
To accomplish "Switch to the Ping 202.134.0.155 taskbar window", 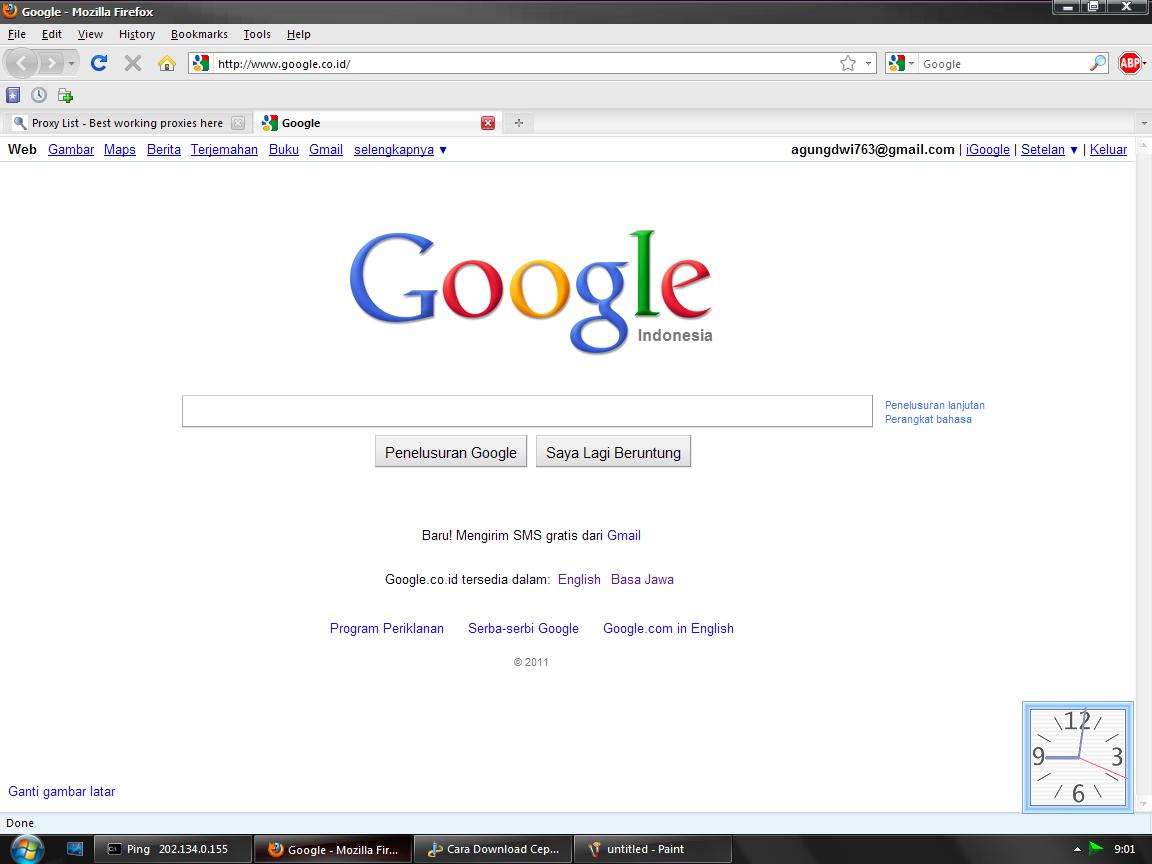I will [173, 849].
